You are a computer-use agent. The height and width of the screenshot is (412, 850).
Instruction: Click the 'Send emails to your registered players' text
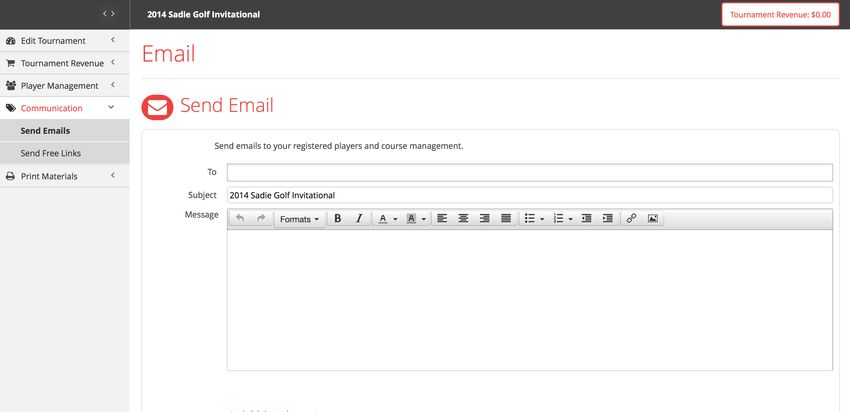click(339, 146)
